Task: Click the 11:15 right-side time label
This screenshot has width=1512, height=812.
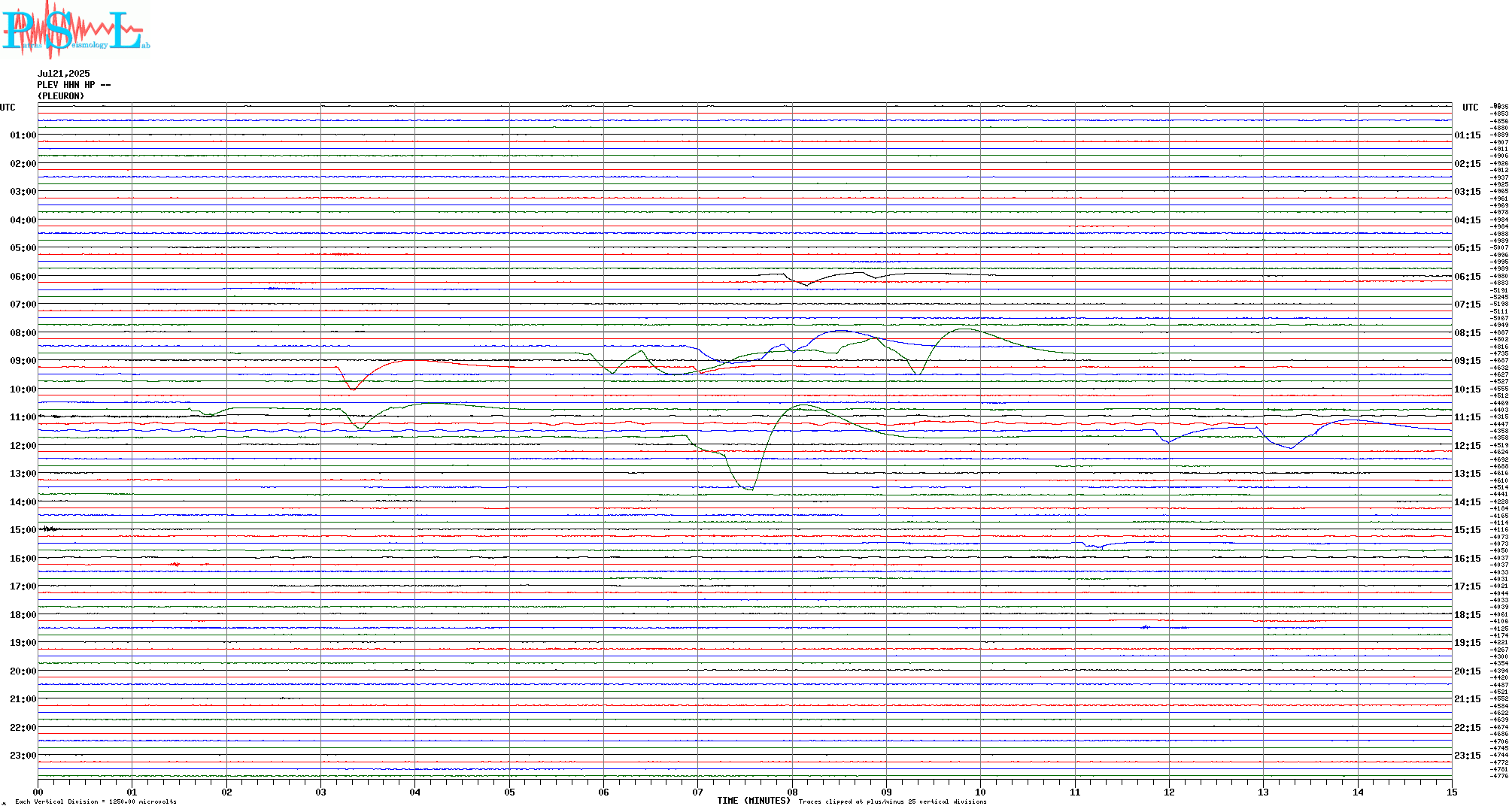Action: 1468,417
